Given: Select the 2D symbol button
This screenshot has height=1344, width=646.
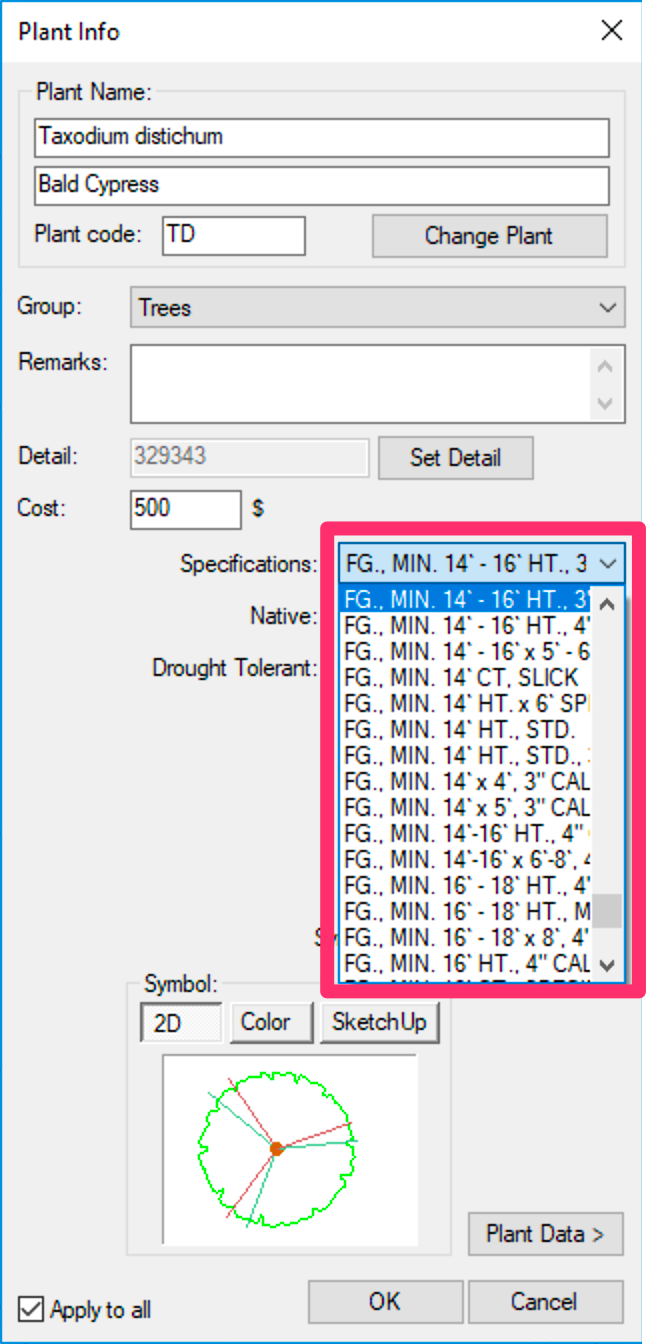Looking at the screenshot, I should point(181,1023).
